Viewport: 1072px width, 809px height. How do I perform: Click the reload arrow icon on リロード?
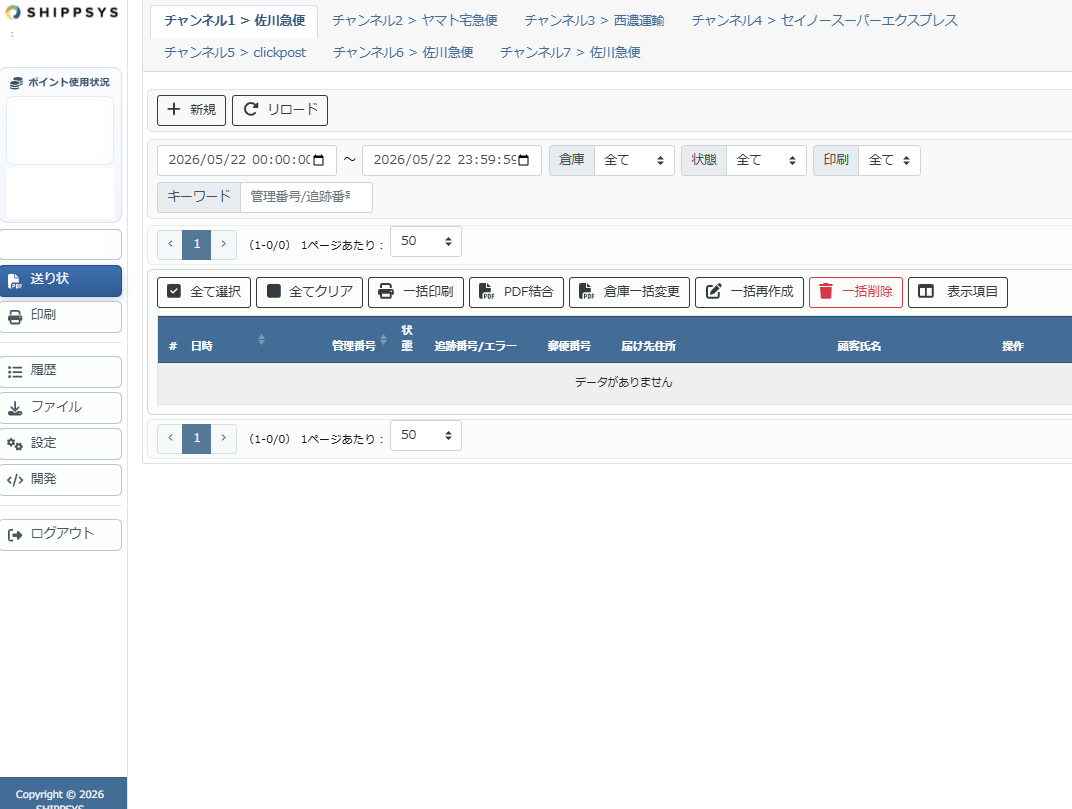(251, 109)
